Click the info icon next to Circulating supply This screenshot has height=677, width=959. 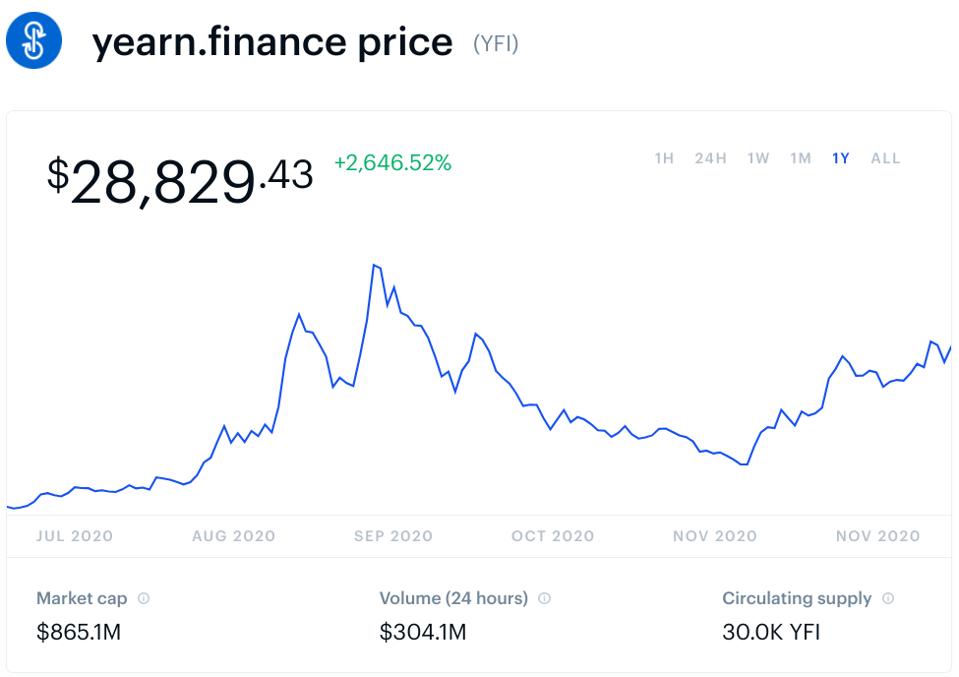point(888,599)
